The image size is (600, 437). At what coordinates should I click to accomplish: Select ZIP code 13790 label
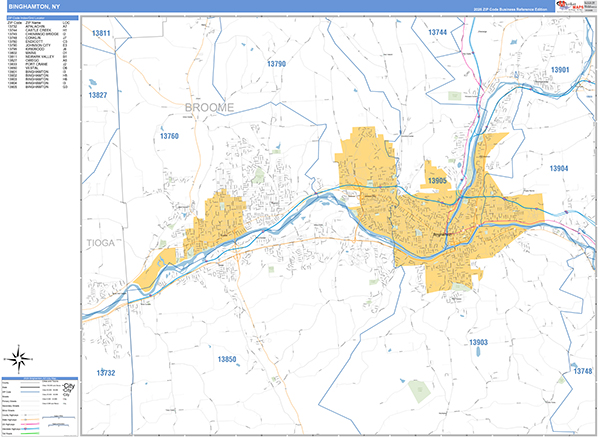[276, 64]
